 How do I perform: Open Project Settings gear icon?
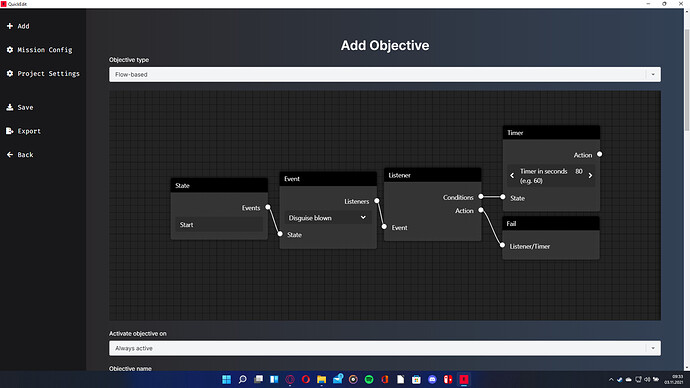[x=10, y=73]
